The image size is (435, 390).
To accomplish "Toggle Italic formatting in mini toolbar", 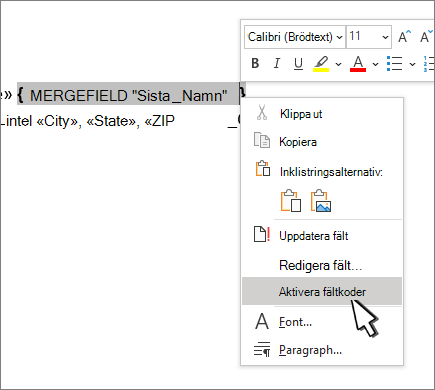I will point(277,63).
